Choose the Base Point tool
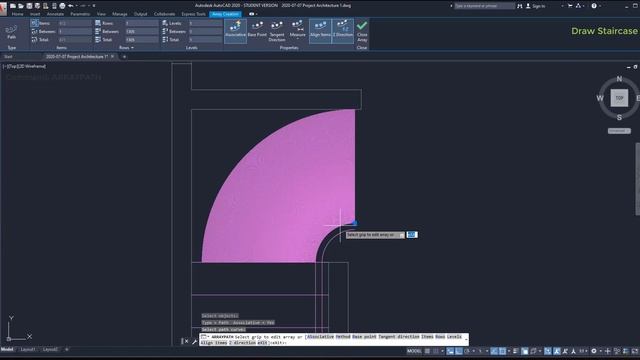This screenshot has height=360, width=640. (257, 29)
